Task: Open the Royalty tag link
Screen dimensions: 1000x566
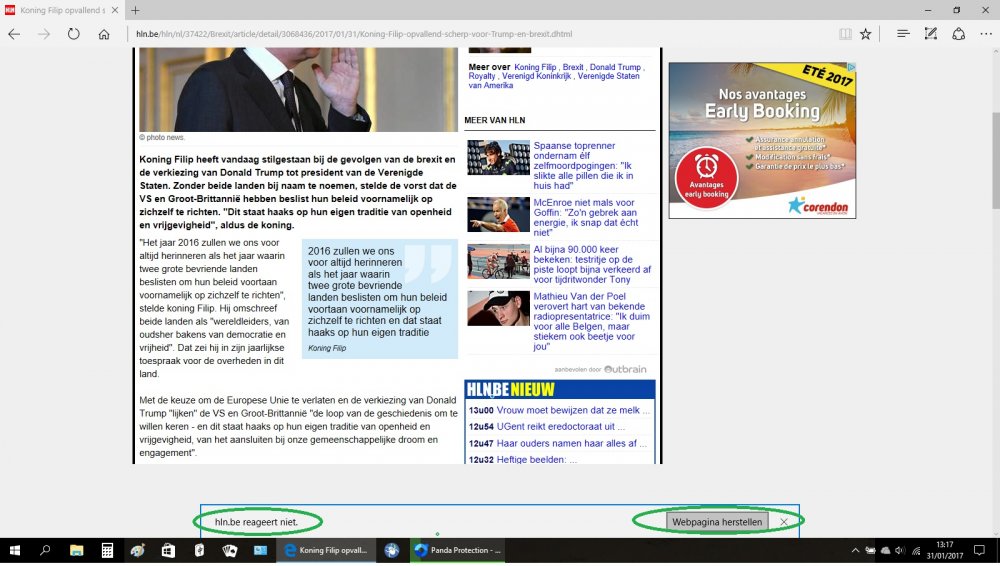Action: pyautogui.click(x=482, y=76)
